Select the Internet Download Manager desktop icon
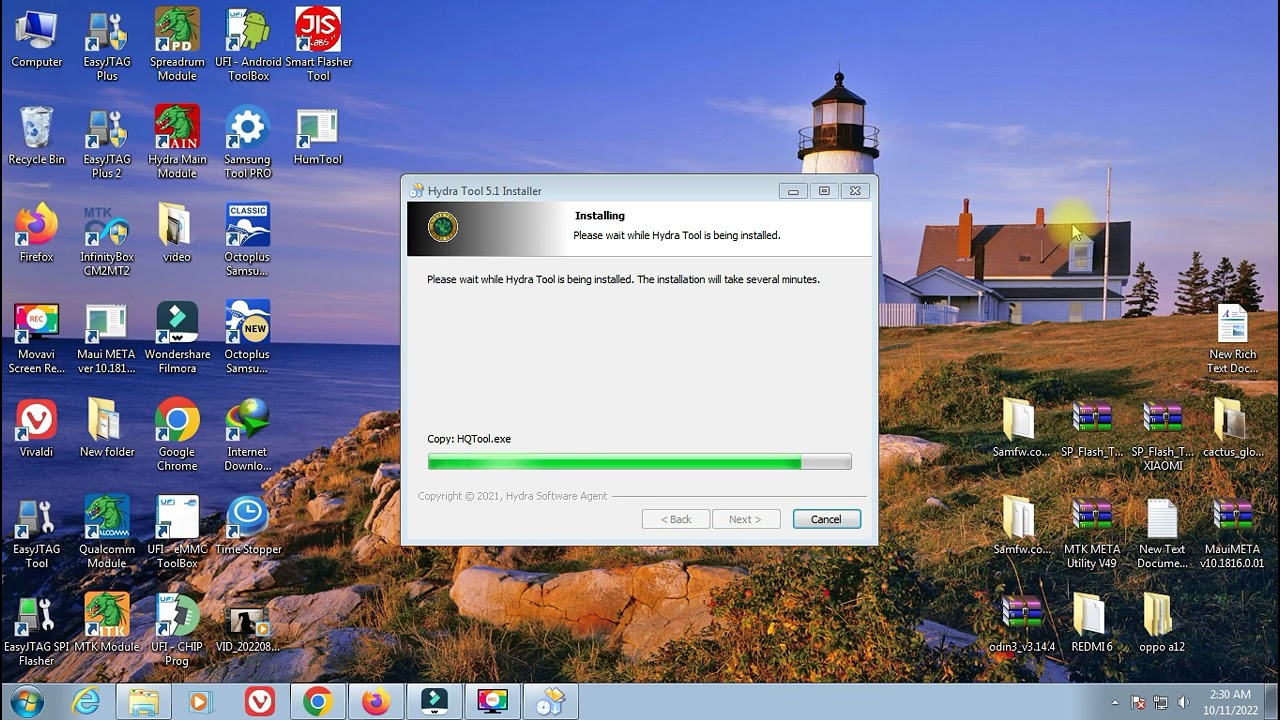1280x720 pixels. (x=248, y=434)
